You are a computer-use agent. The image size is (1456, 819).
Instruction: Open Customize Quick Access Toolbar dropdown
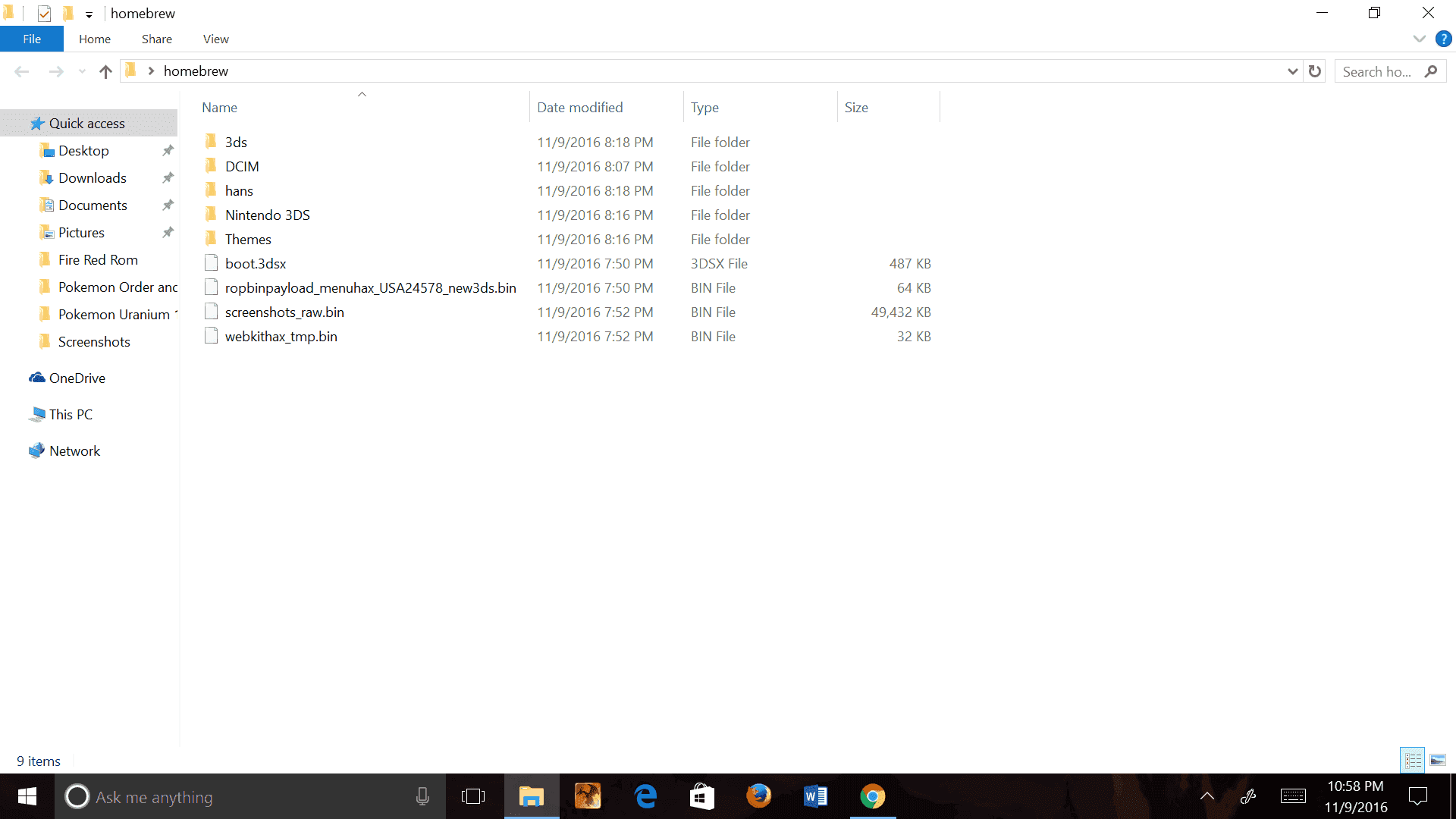[x=89, y=14]
